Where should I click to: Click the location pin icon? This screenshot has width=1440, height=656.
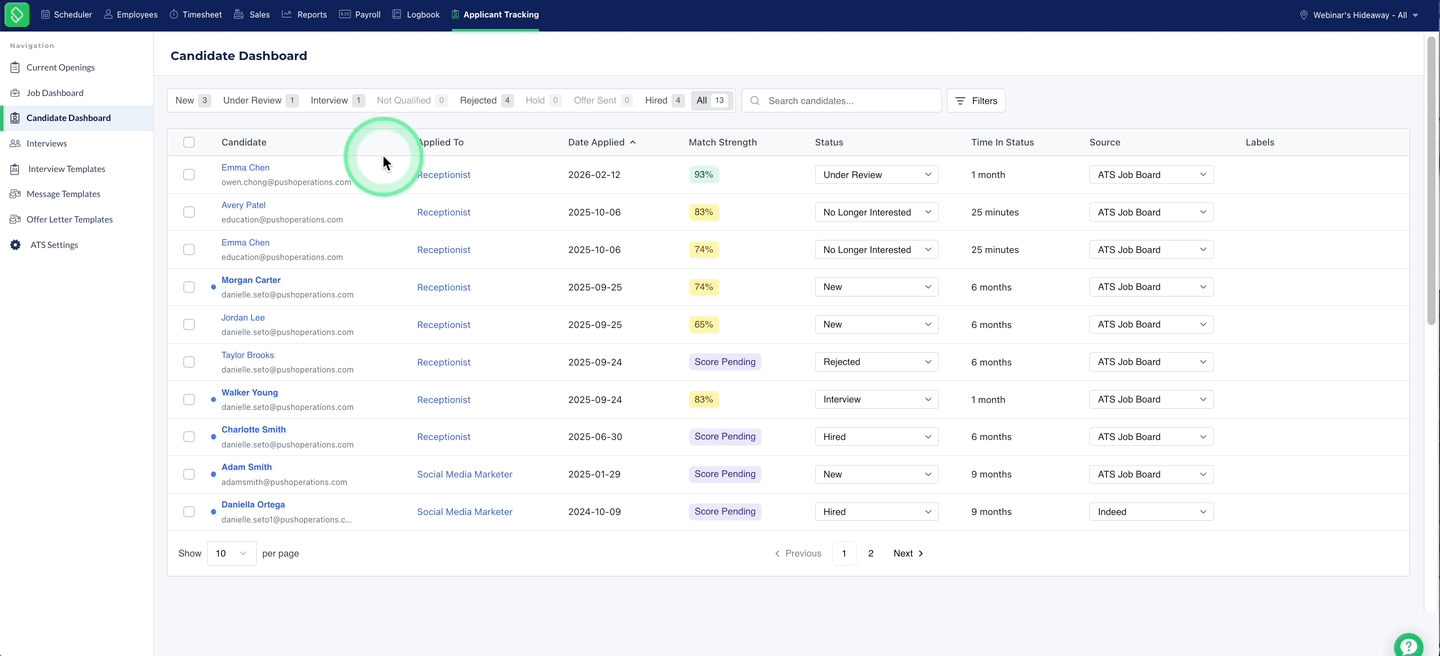pyautogui.click(x=1304, y=15)
